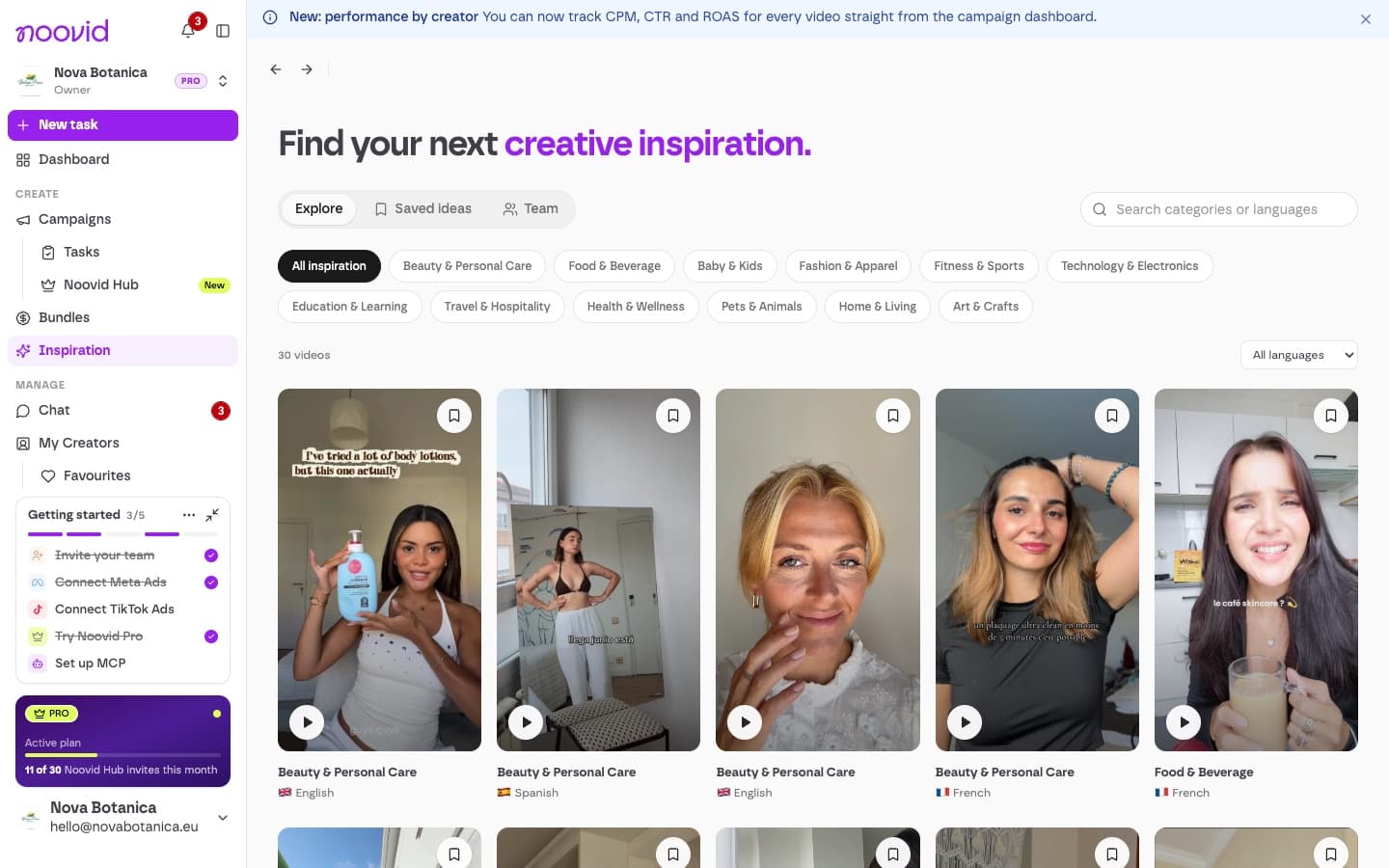Expand the account menu at hello@novabotanica.eu
Screen dimensions: 1389x868
pos(223,818)
